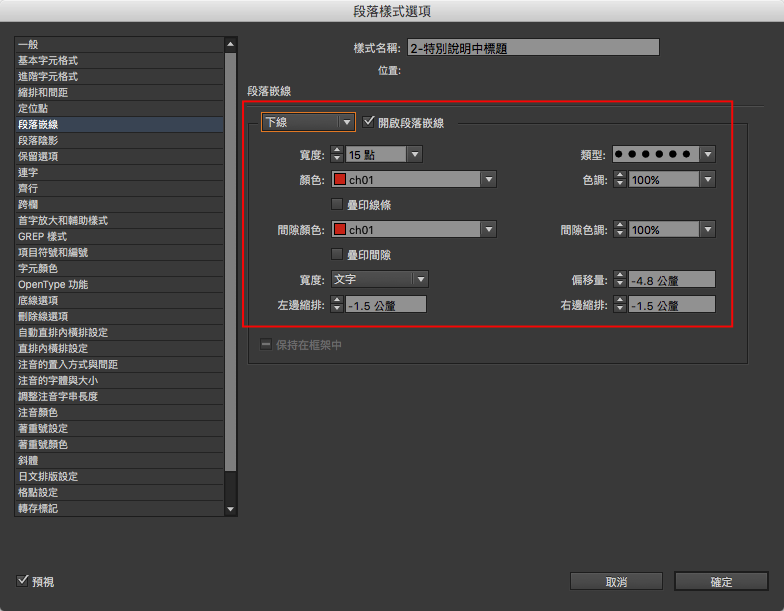This screenshot has width=784, height=611.
Task: Click the category list scroll up arrow
Action: (x=230, y=44)
